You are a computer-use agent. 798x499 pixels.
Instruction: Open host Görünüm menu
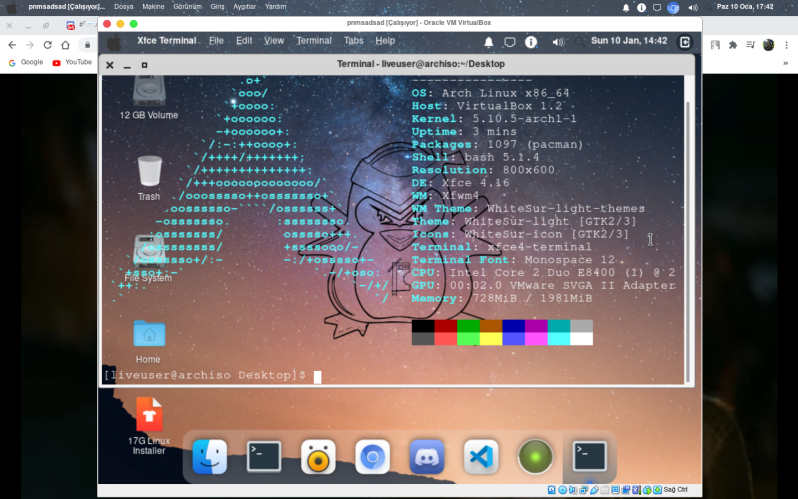187,7
